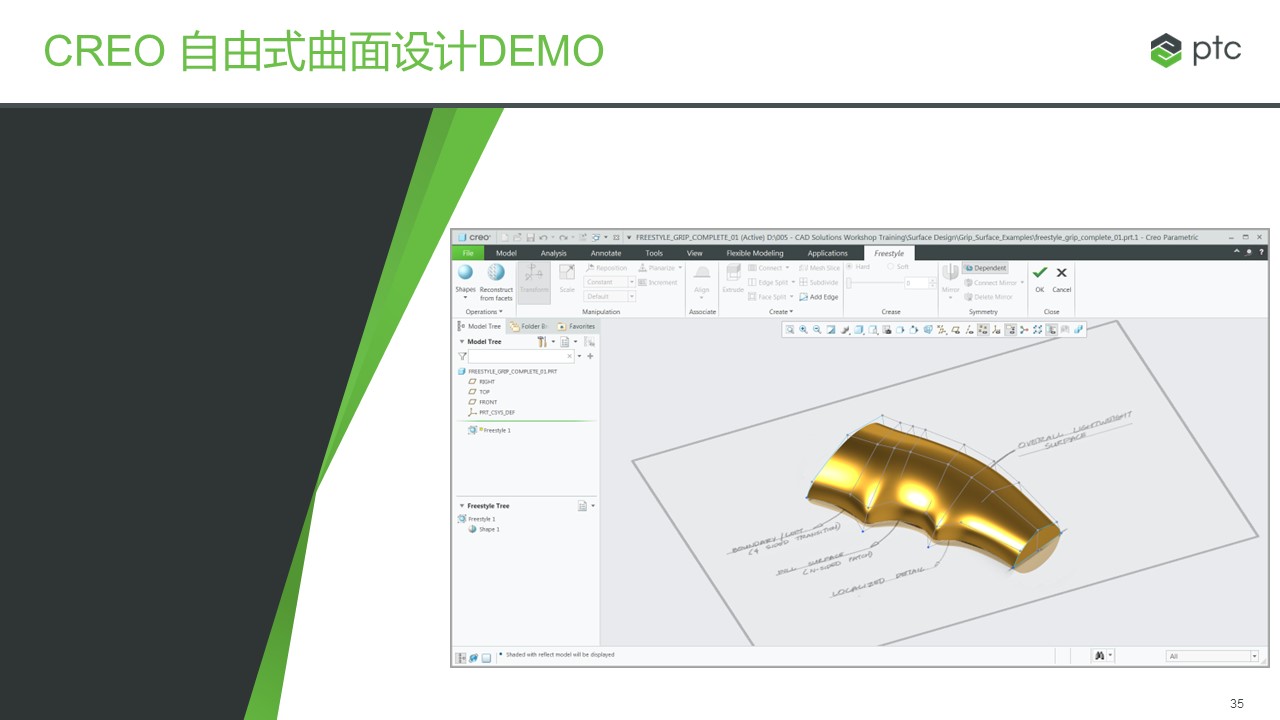Click the find binoculars icon in status bar
Viewport: 1280px width, 720px height.
coord(1099,656)
